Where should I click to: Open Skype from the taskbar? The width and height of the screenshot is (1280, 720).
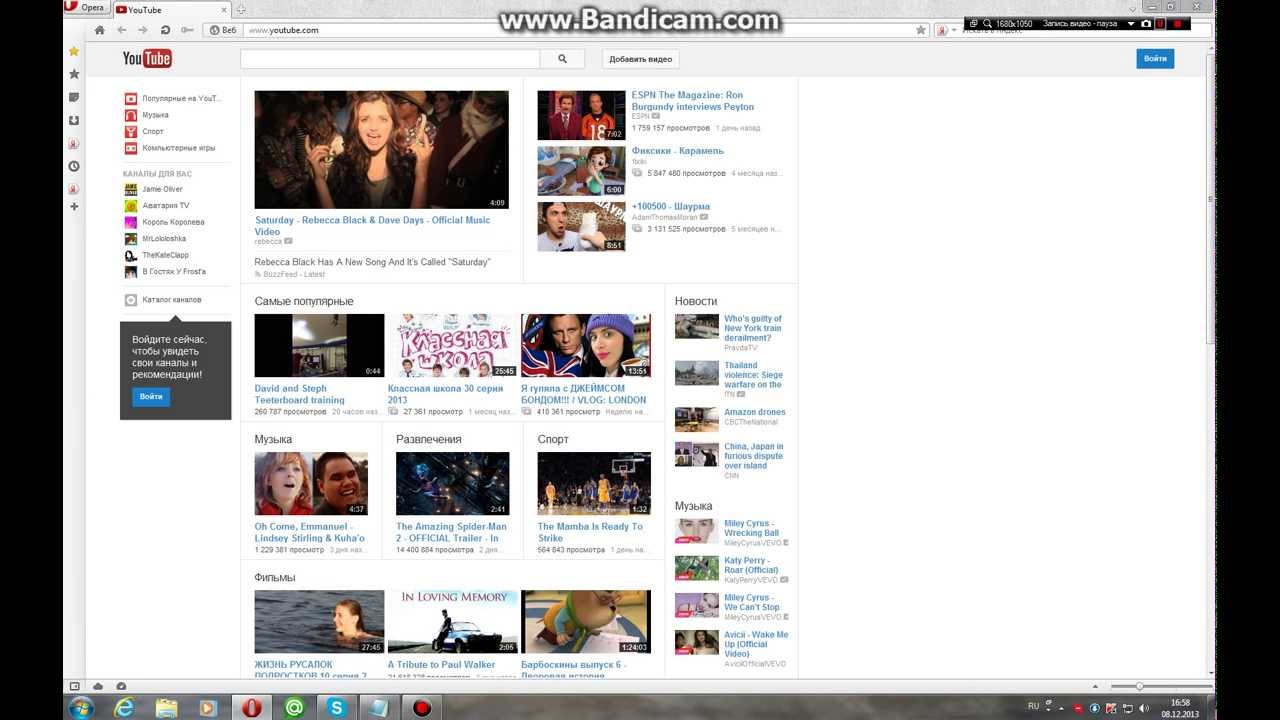tap(336, 707)
